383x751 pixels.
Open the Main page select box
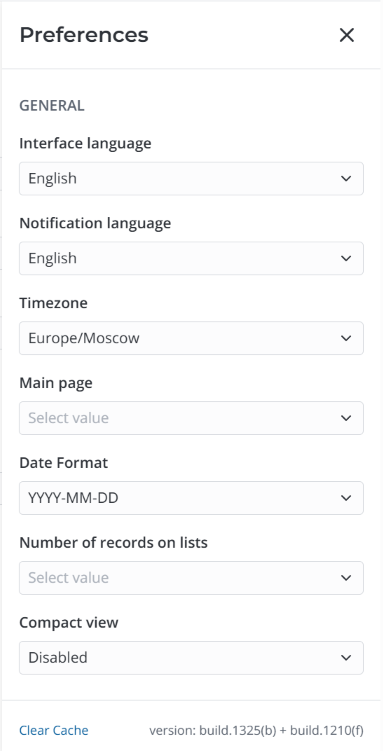[x=192, y=418]
